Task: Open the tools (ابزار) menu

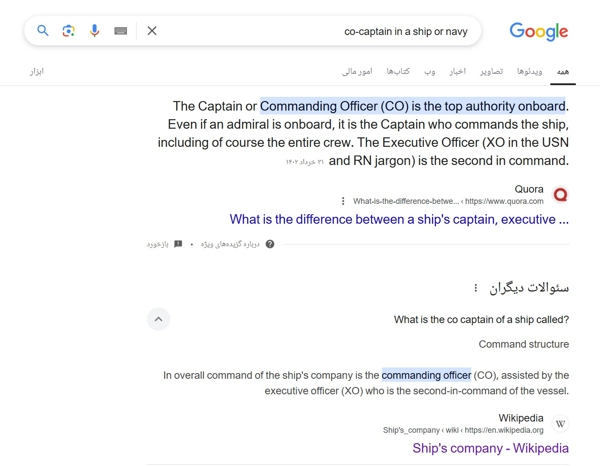Action: 37,72
